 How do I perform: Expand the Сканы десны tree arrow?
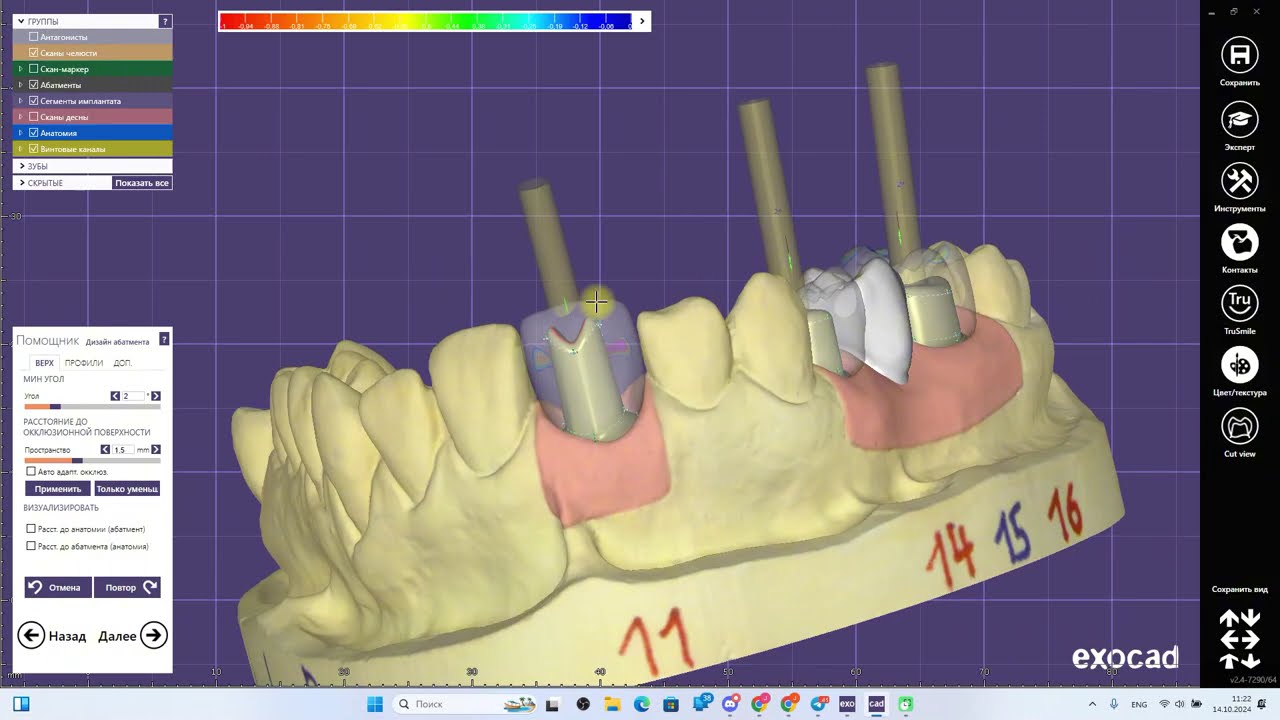[20, 117]
